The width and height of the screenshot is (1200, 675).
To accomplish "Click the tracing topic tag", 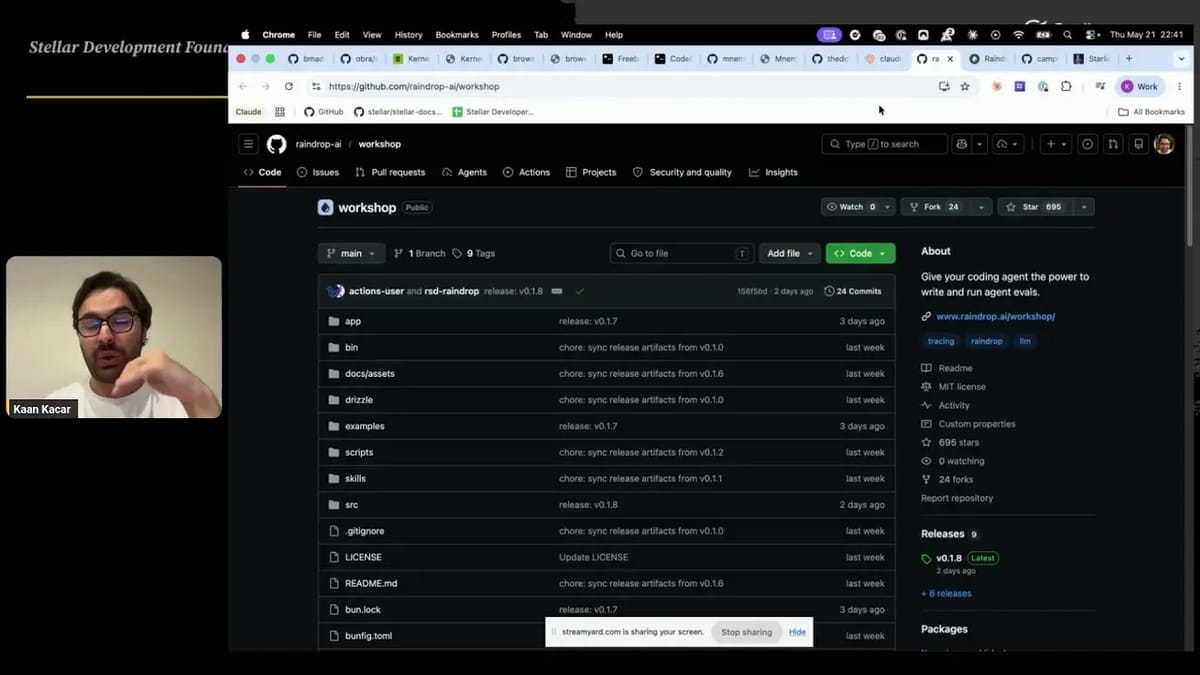I will pyautogui.click(x=941, y=341).
